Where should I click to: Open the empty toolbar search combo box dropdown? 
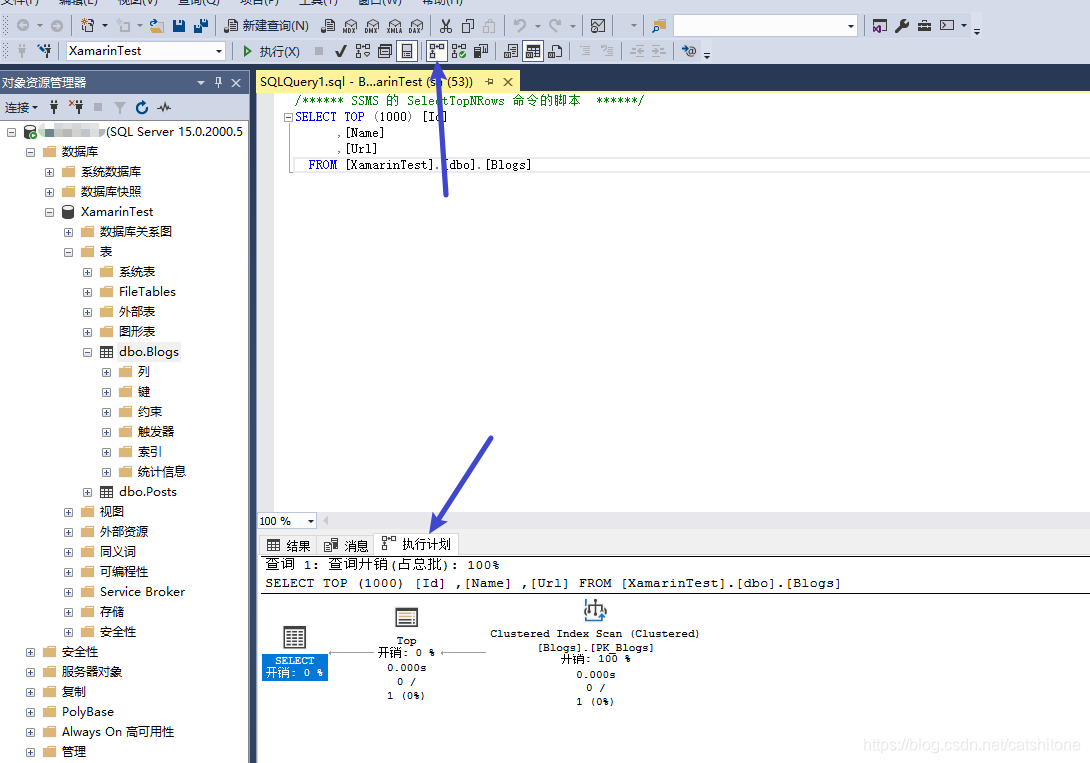coord(850,26)
